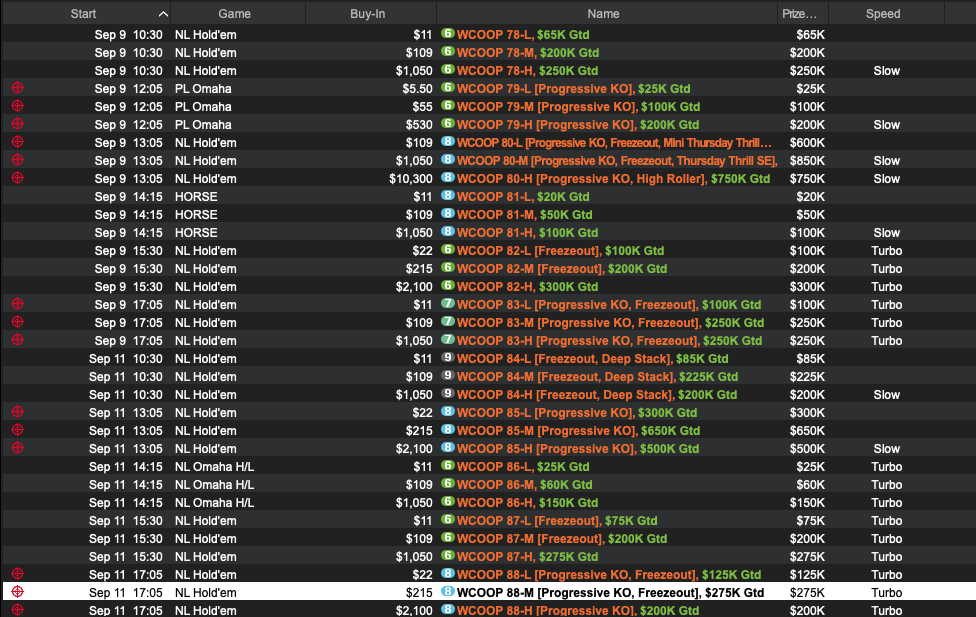Click the KO target icon for WCOOP 83-L

coord(17,304)
